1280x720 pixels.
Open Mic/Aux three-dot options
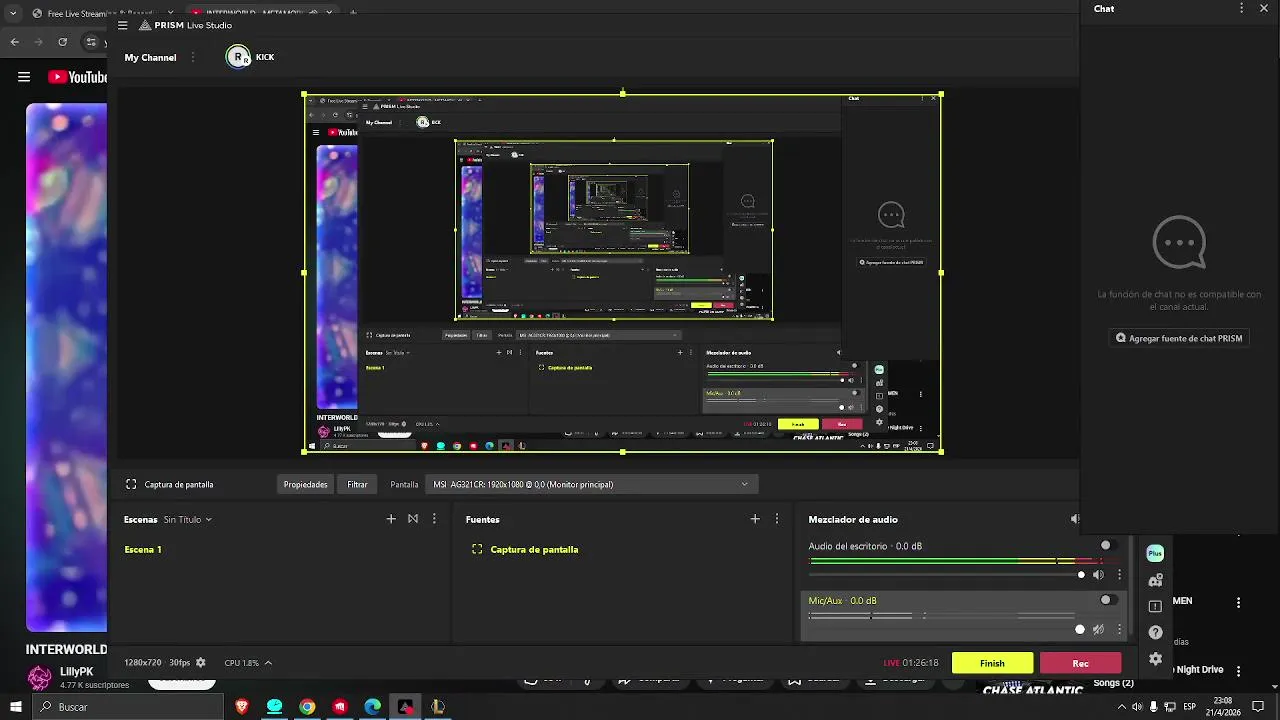coord(1119,629)
